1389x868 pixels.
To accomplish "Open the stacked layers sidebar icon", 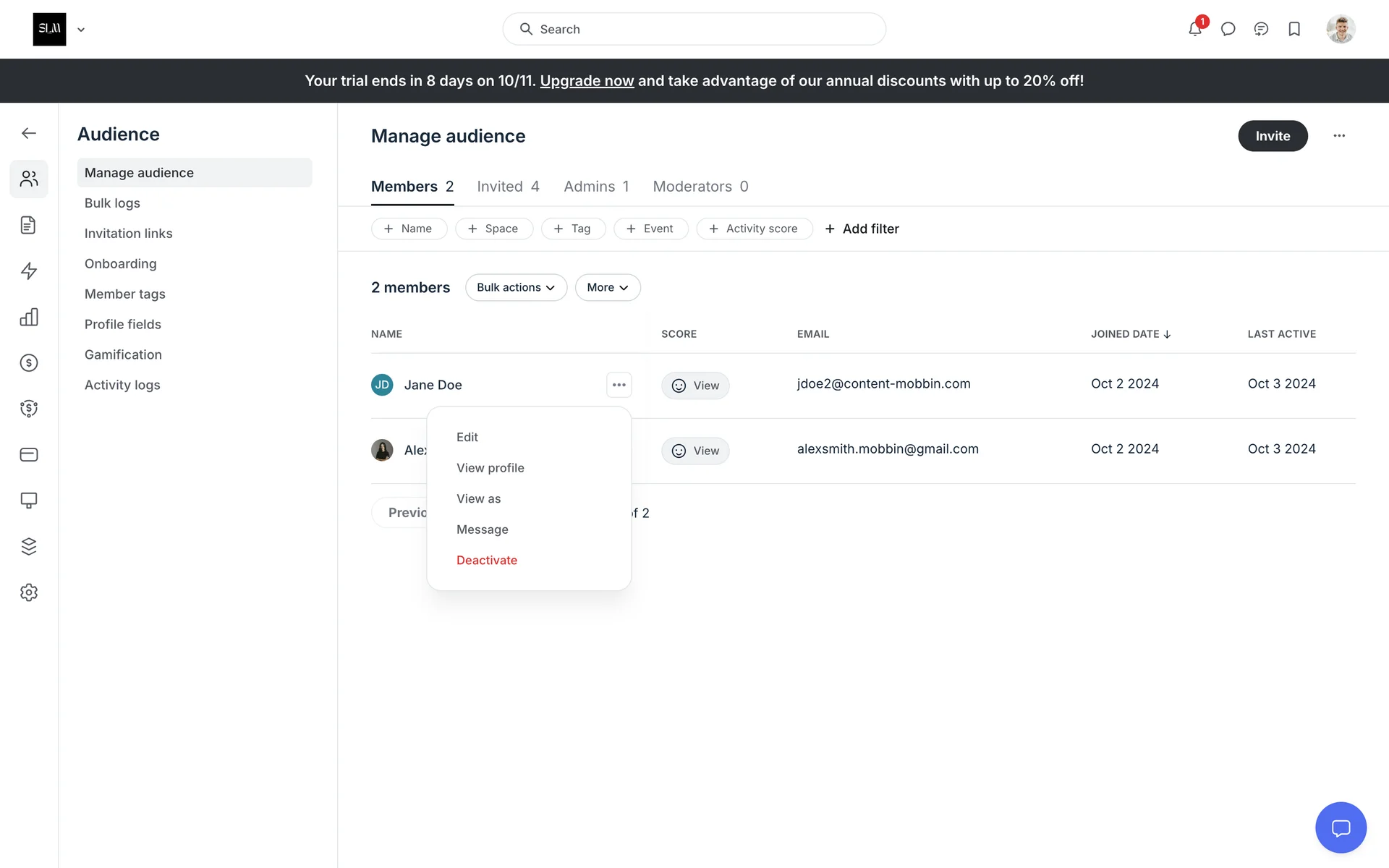I will pyautogui.click(x=29, y=546).
